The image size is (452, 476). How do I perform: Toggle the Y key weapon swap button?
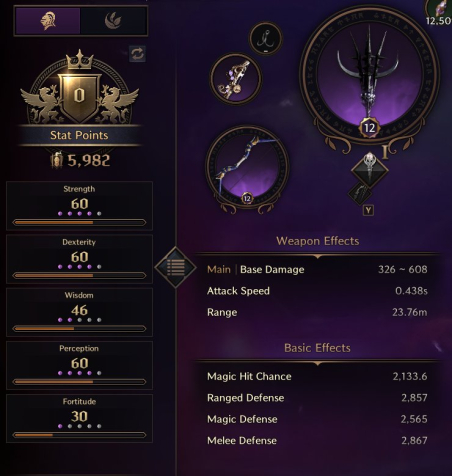click(368, 210)
